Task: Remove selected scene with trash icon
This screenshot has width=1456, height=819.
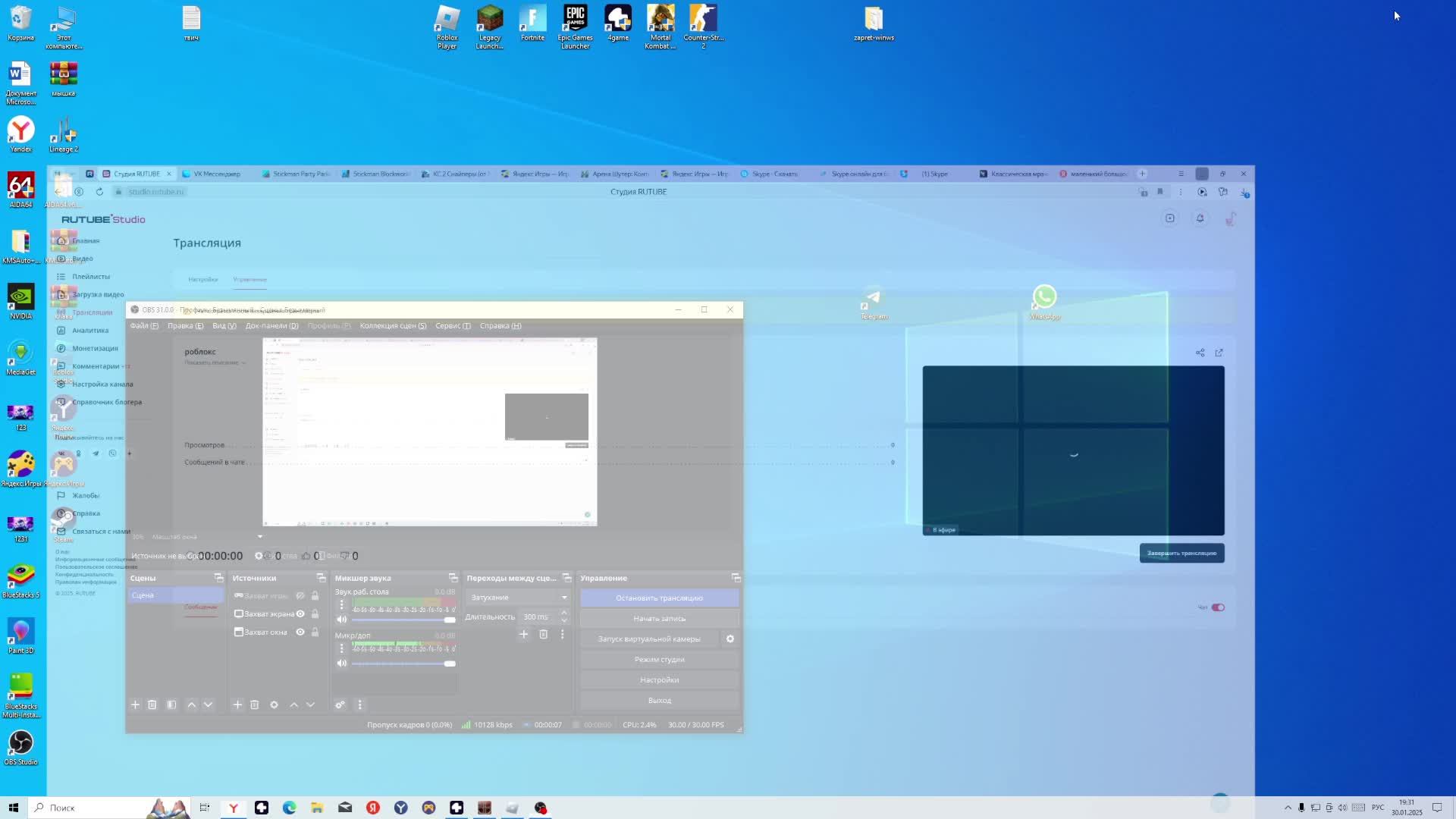Action: click(x=152, y=704)
